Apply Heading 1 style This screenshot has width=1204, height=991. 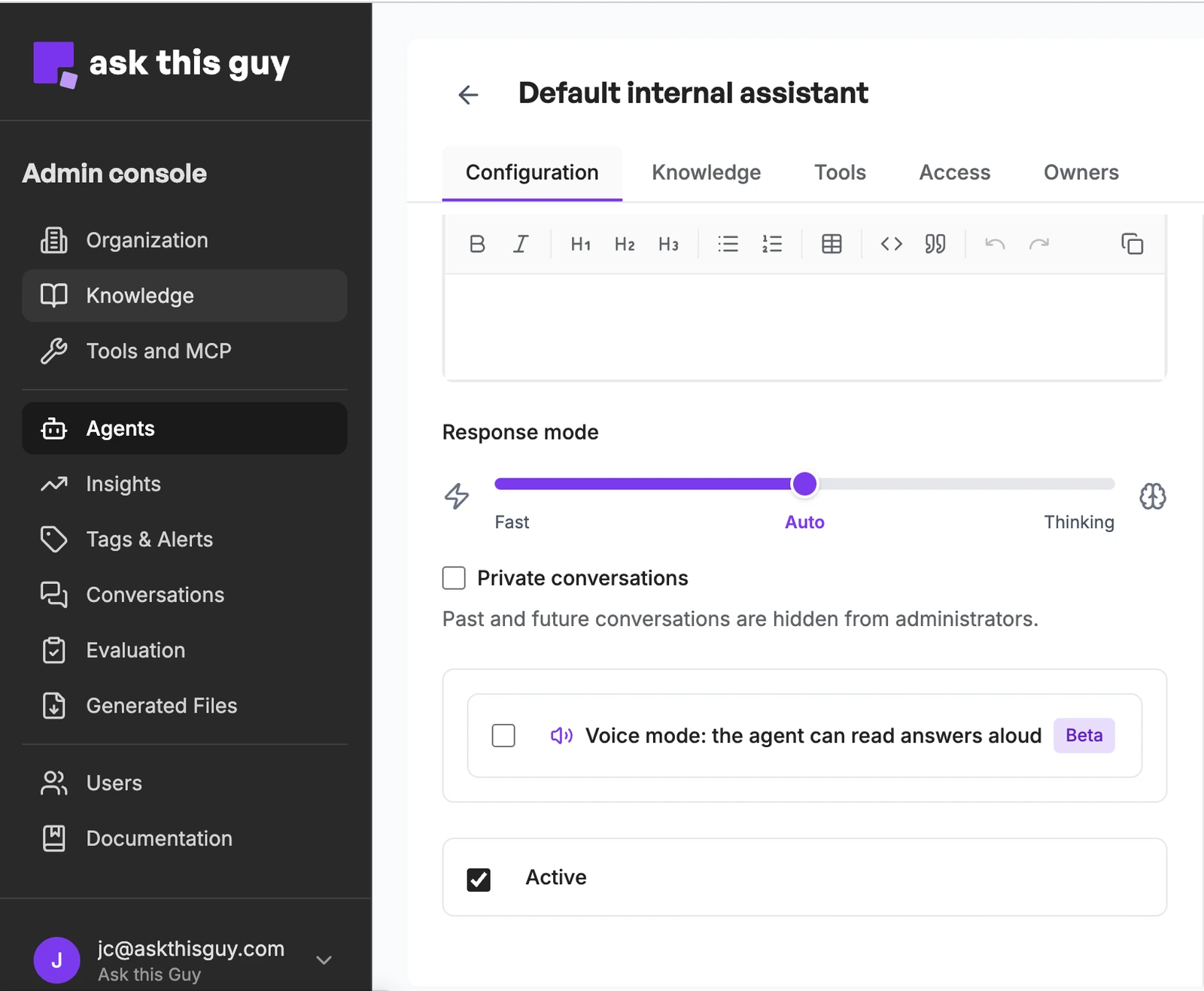pyautogui.click(x=581, y=244)
